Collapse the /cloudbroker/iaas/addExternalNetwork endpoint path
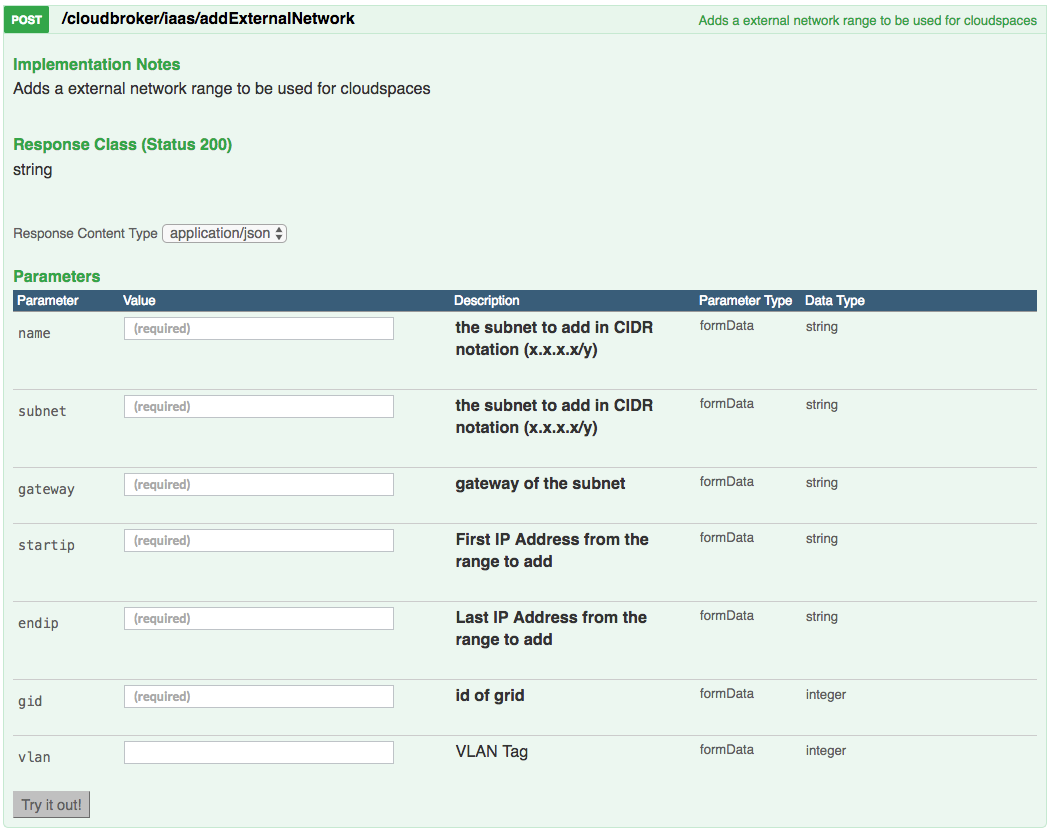The width and height of the screenshot is (1053, 836). click(208, 19)
